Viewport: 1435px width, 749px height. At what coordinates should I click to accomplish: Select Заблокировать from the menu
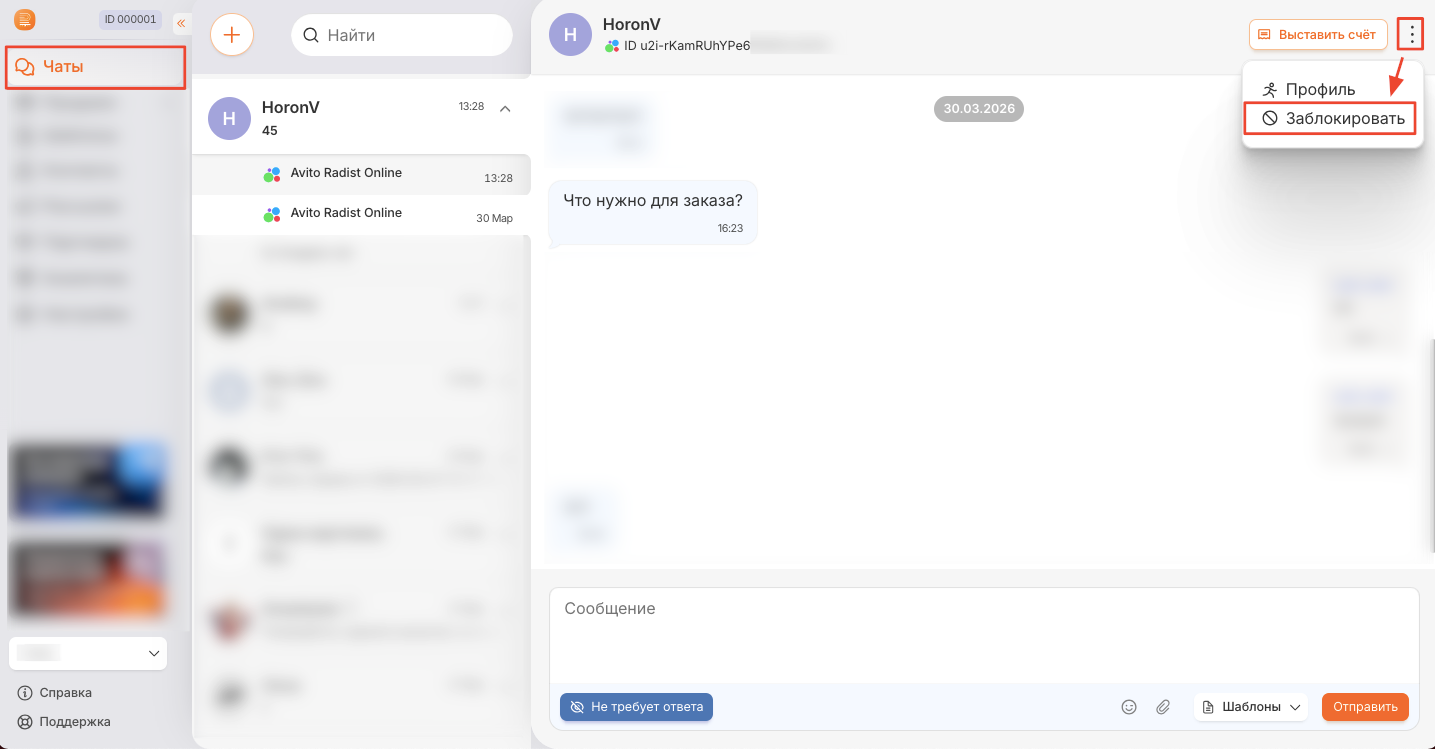click(1332, 118)
